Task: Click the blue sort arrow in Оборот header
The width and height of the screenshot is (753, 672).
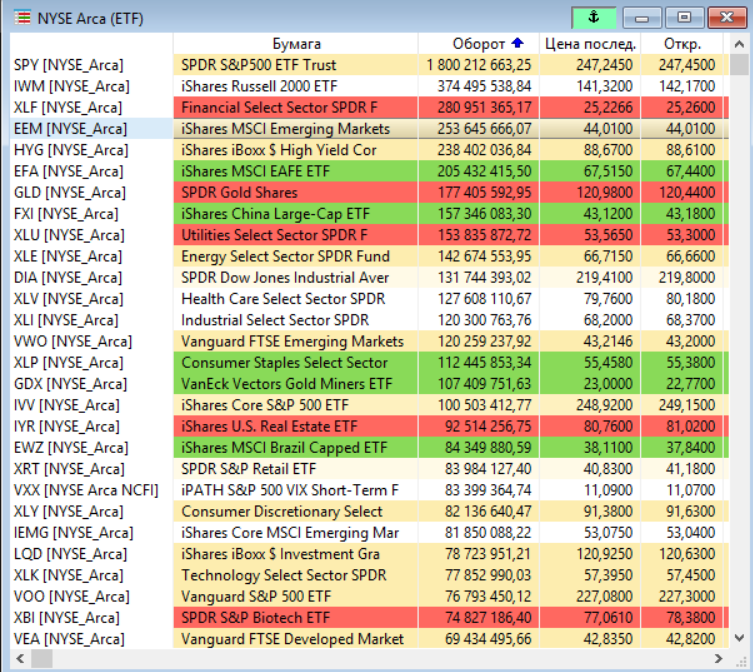Action: coord(517,43)
